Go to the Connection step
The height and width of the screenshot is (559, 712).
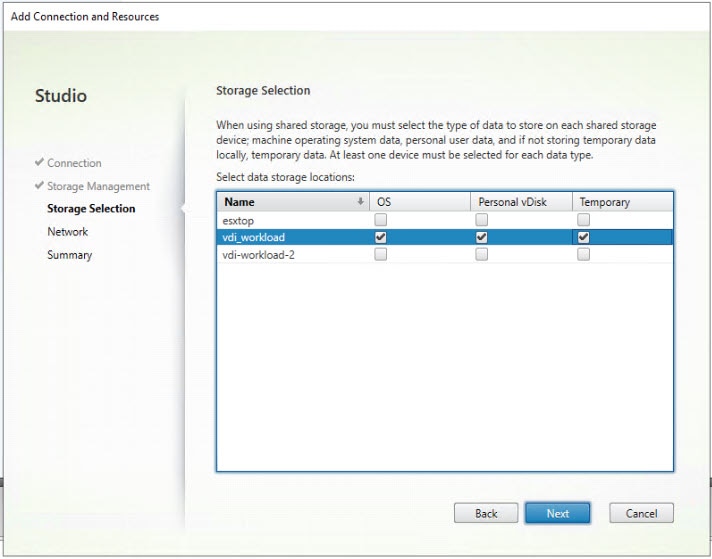click(74, 163)
